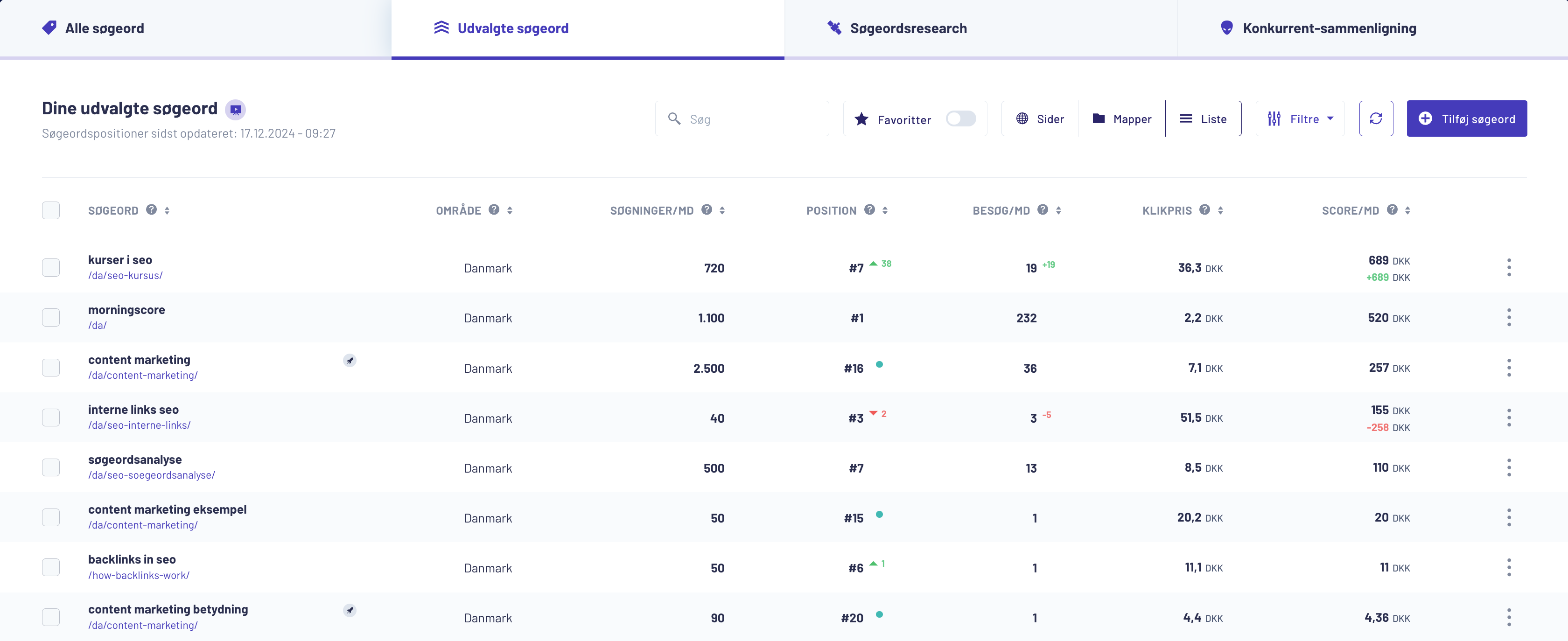Click into the Søg search field
Viewport: 1568px width, 641px height.
tap(742, 118)
